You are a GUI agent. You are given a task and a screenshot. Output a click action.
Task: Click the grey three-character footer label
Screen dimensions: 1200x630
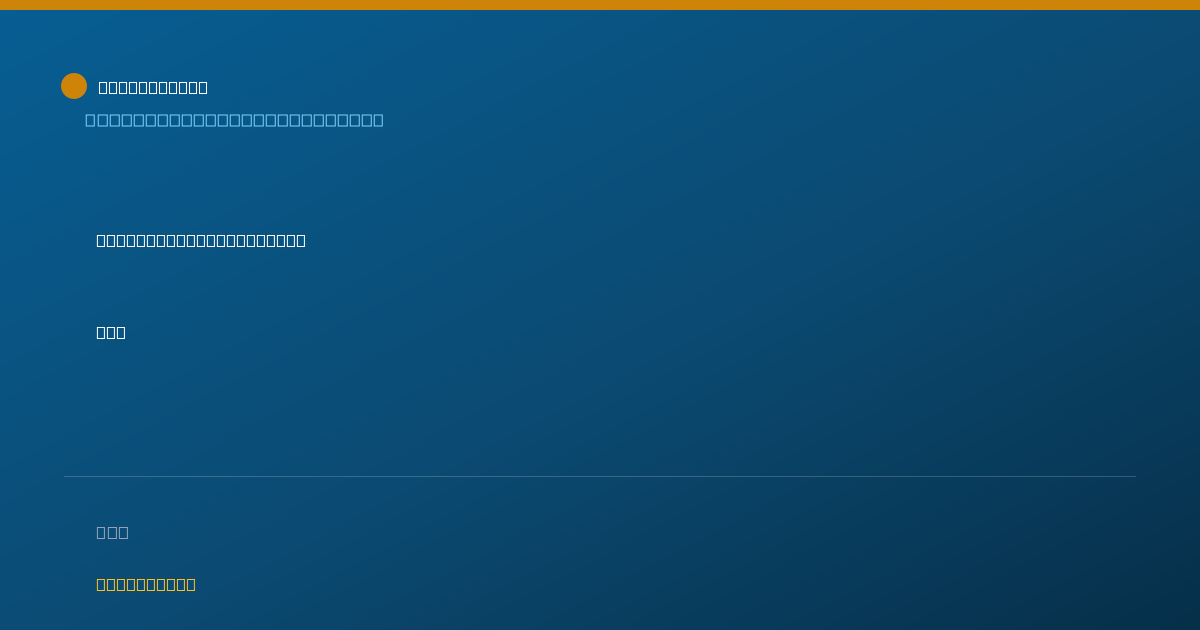pos(112,532)
